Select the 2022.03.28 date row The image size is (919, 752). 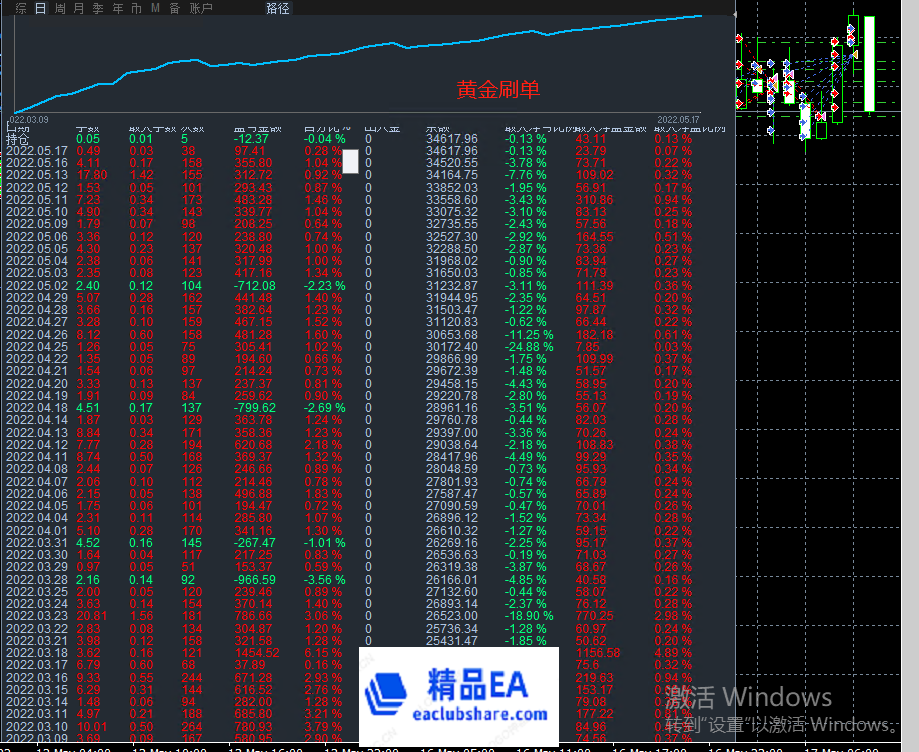tap(37, 580)
